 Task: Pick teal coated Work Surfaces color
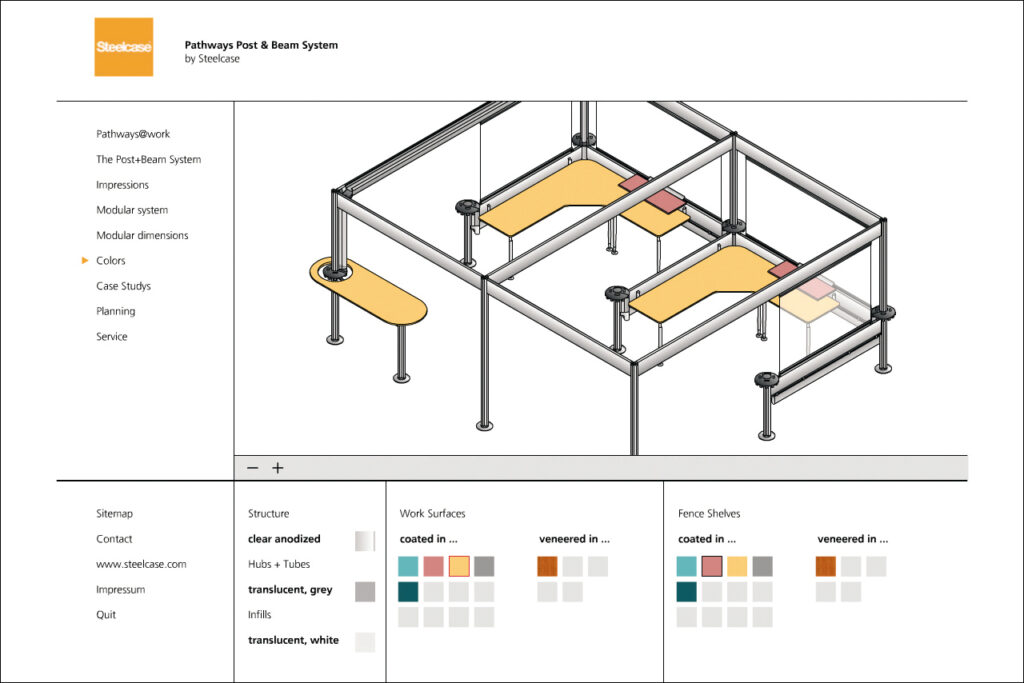pyautogui.click(x=408, y=566)
